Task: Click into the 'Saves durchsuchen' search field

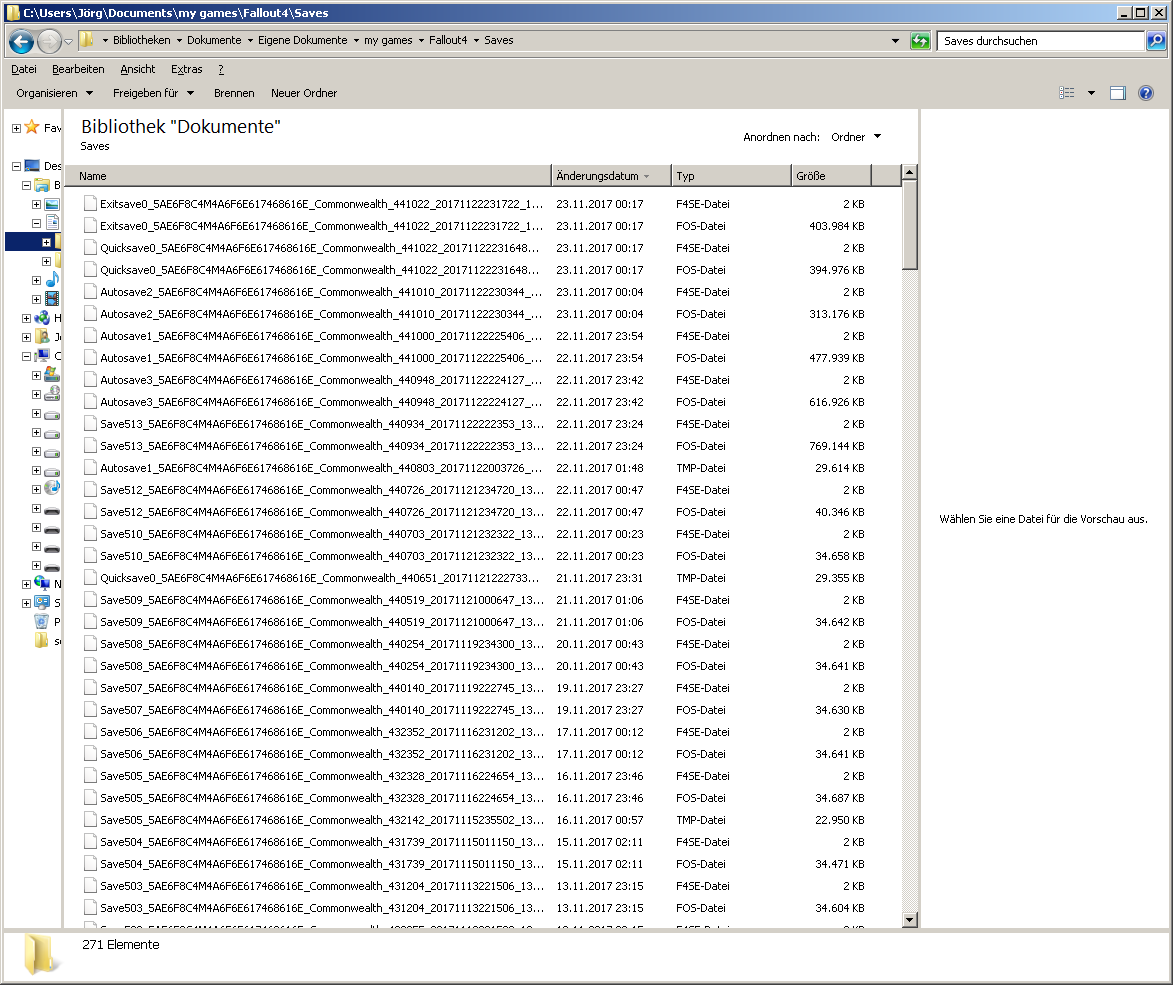Action: coord(1040,41)
